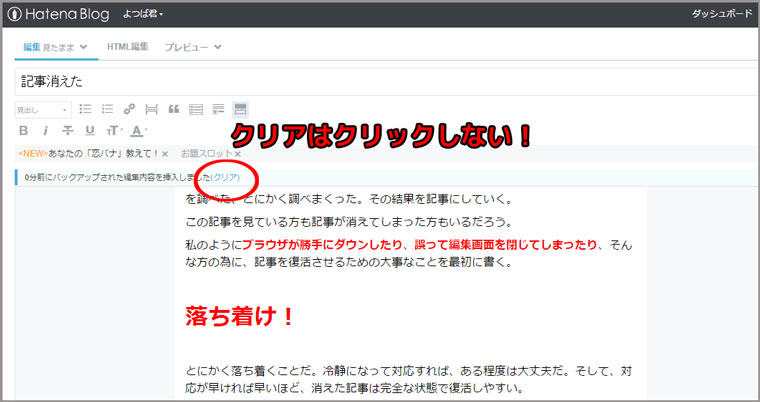Open the よつば君 user dropdown
Screen dimensions: 760x402
pos(143,14)
